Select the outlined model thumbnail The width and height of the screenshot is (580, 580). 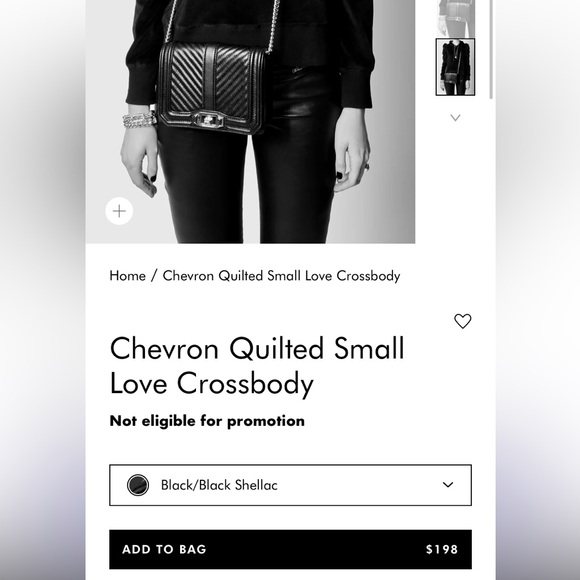455,67
